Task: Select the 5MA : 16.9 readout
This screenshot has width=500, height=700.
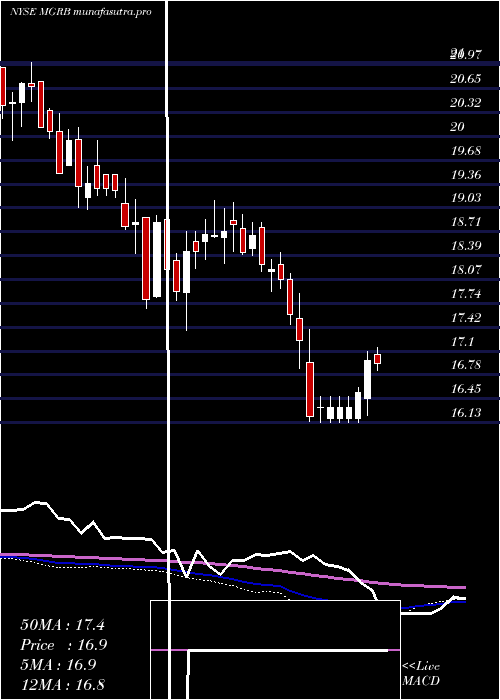Action: click(58, 664)
